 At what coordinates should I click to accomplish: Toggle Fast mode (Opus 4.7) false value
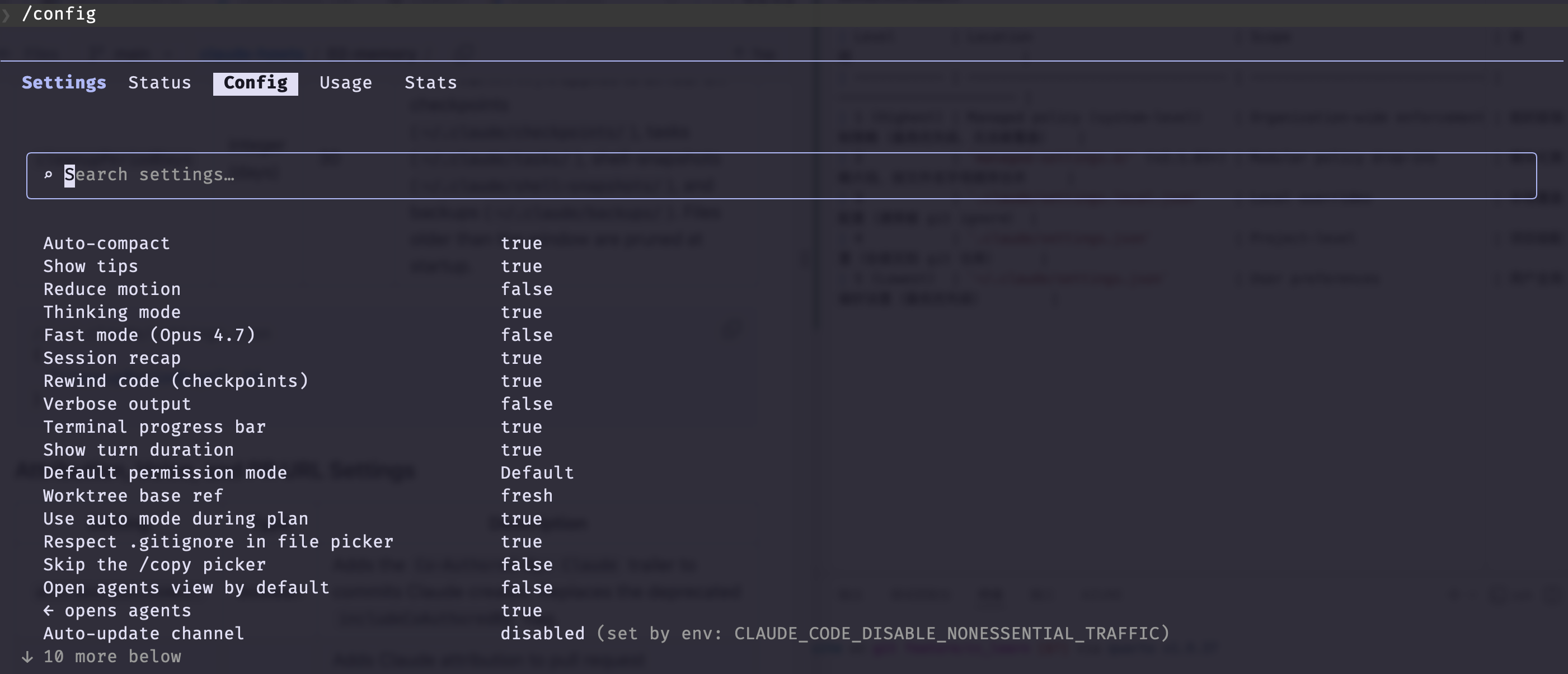coord(527,335)
